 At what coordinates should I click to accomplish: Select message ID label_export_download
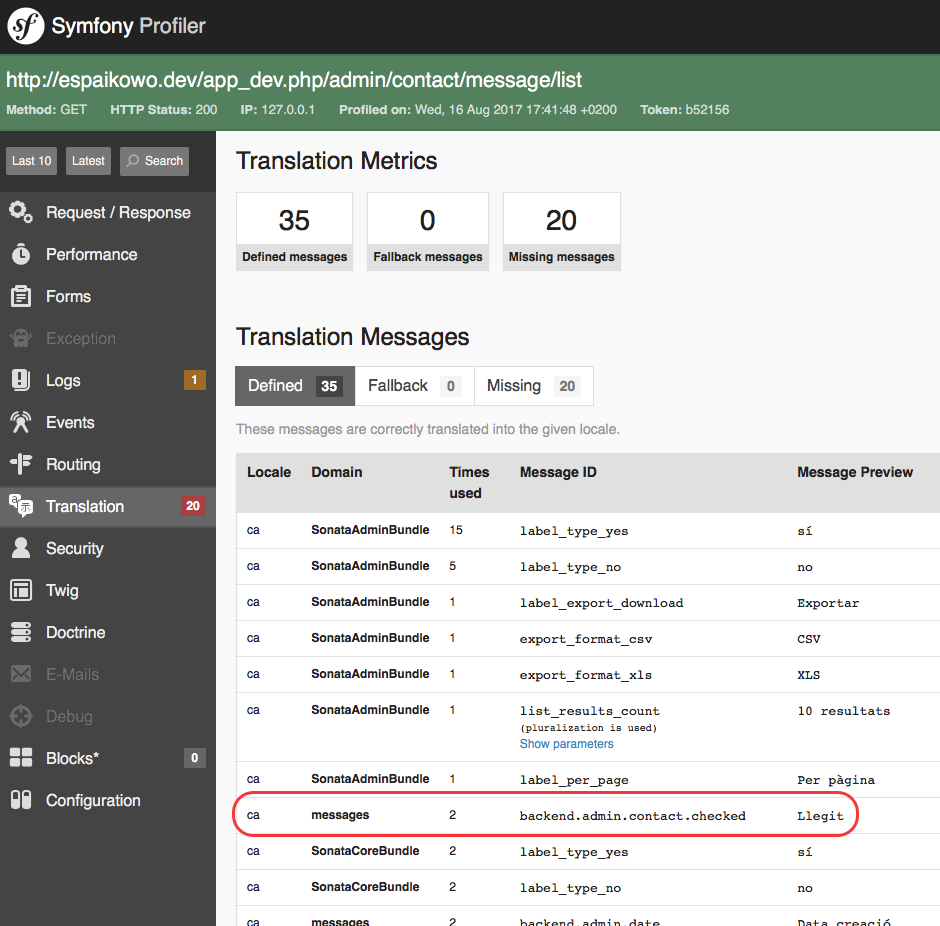pos(601,602)
